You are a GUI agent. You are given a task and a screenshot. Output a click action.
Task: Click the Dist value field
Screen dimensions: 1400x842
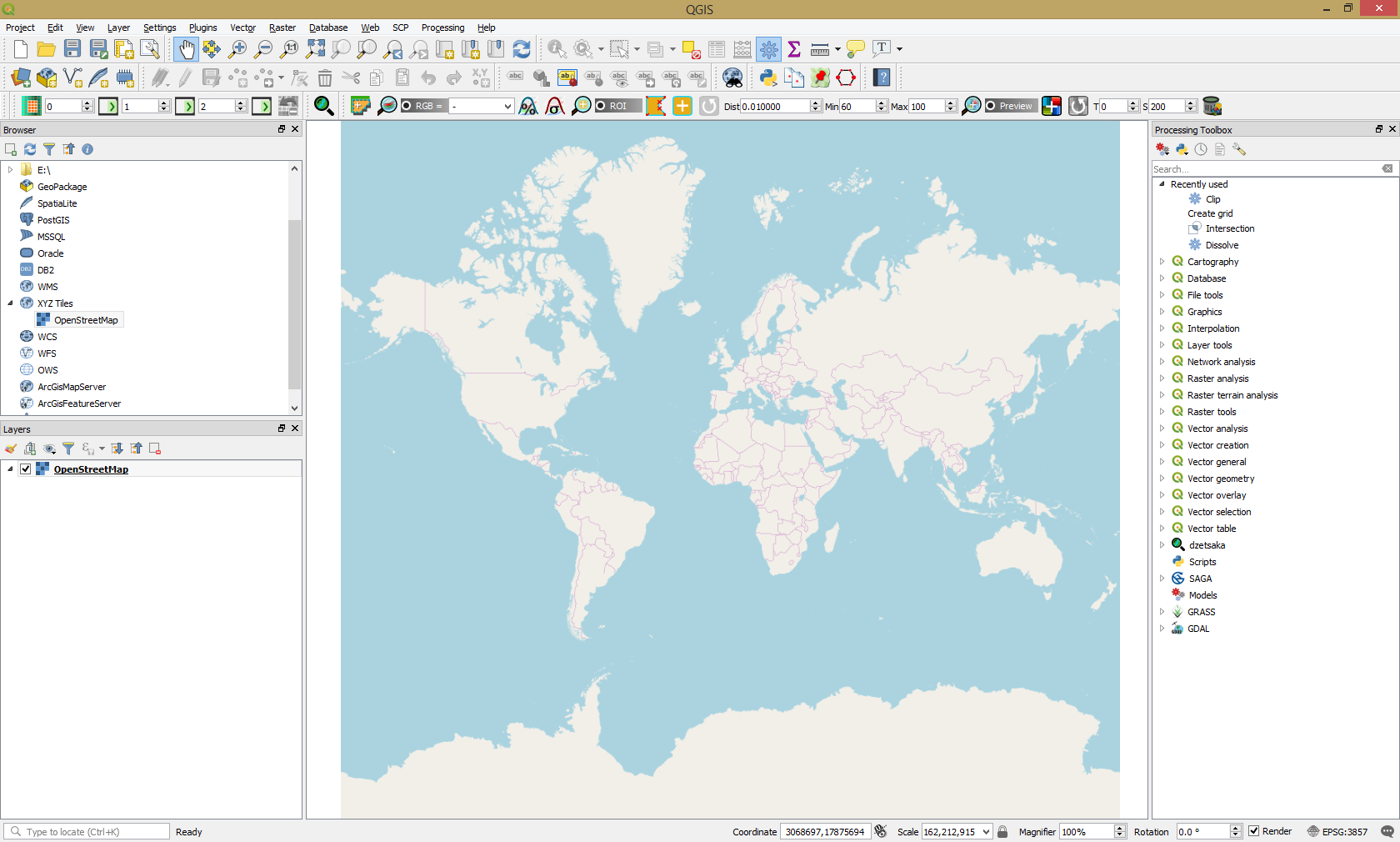click(775, 106)
